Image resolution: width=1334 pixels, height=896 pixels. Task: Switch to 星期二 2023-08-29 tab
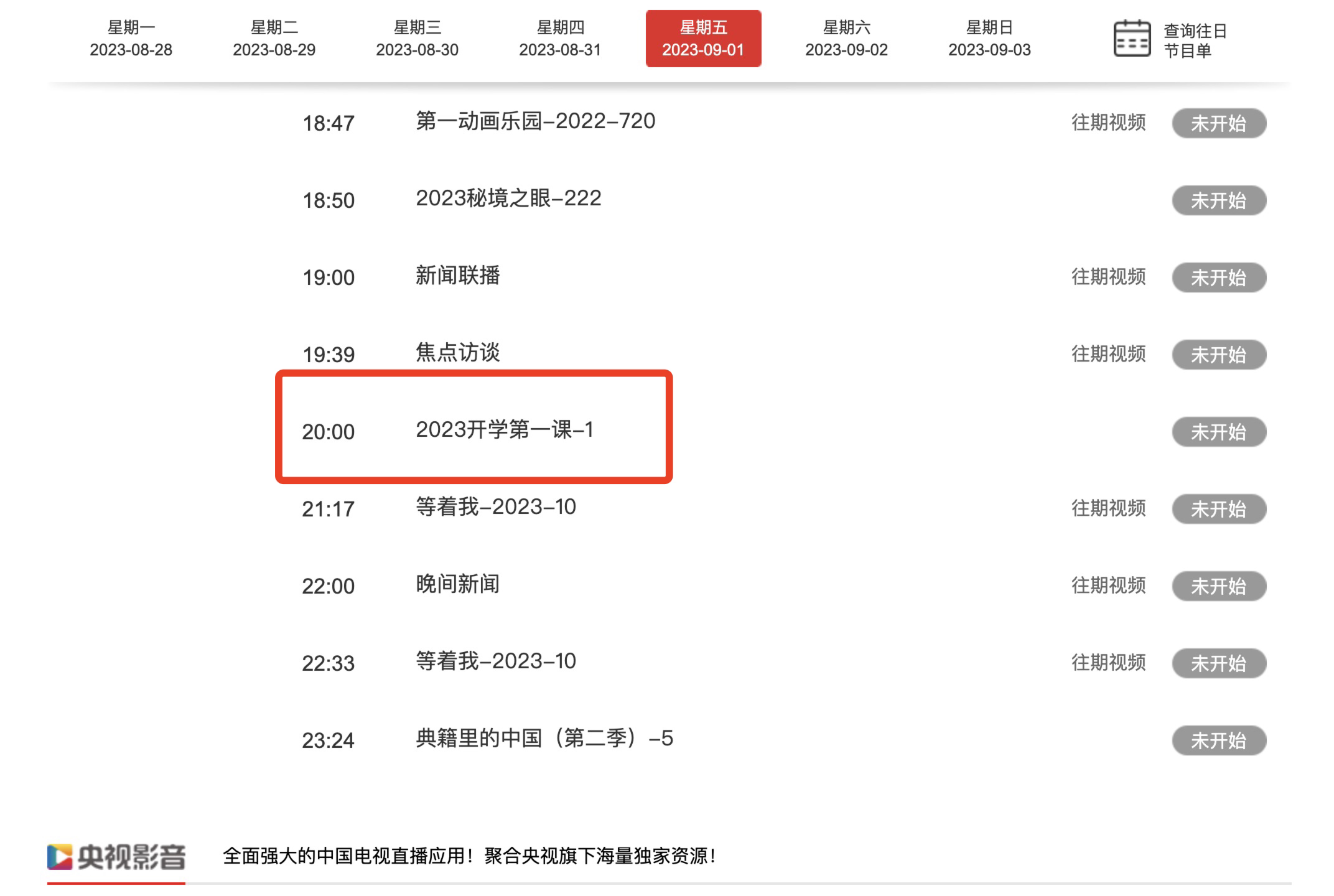pos(274,39)
